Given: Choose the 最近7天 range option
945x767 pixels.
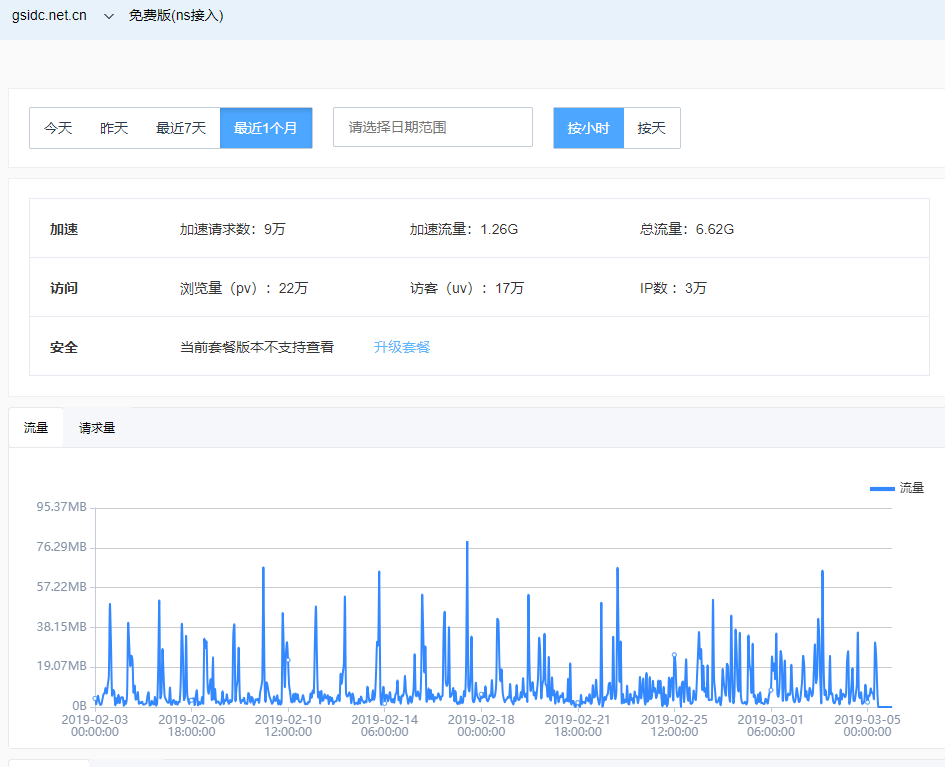Looking at the screenshot, I should pyautogui.click(x=181, y=128).
